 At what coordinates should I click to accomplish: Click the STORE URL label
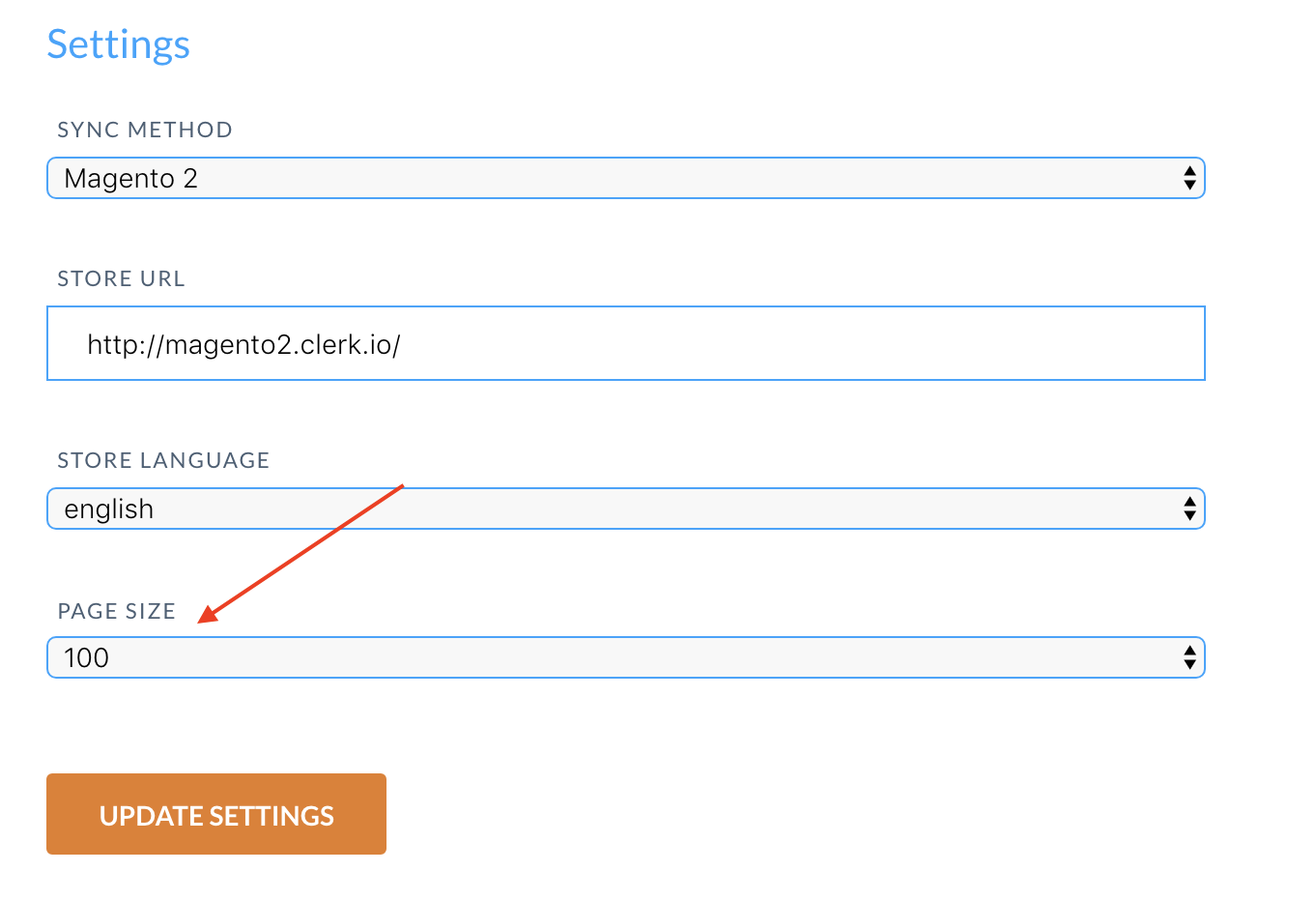coord(121,278)
